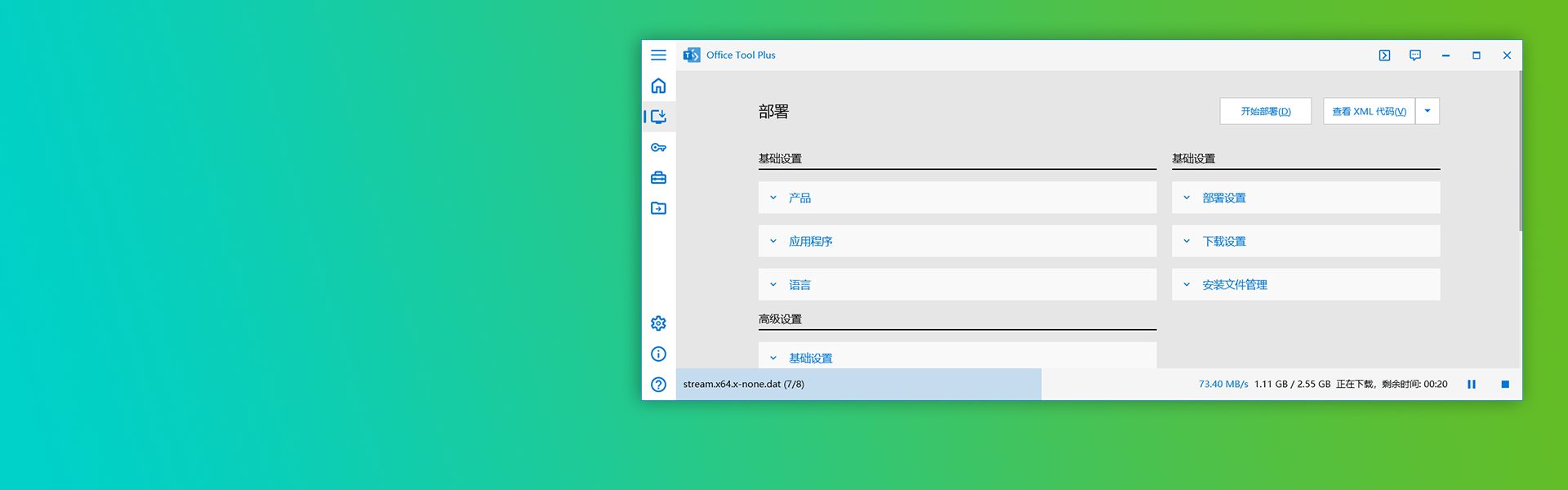Click the 73.40 MB/s download speed

tap(1223, 384)
